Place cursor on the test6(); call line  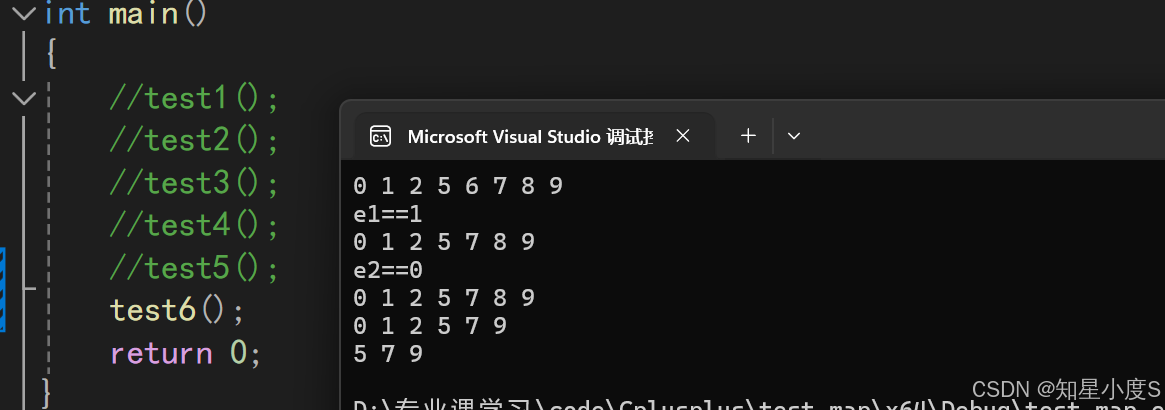177,310
